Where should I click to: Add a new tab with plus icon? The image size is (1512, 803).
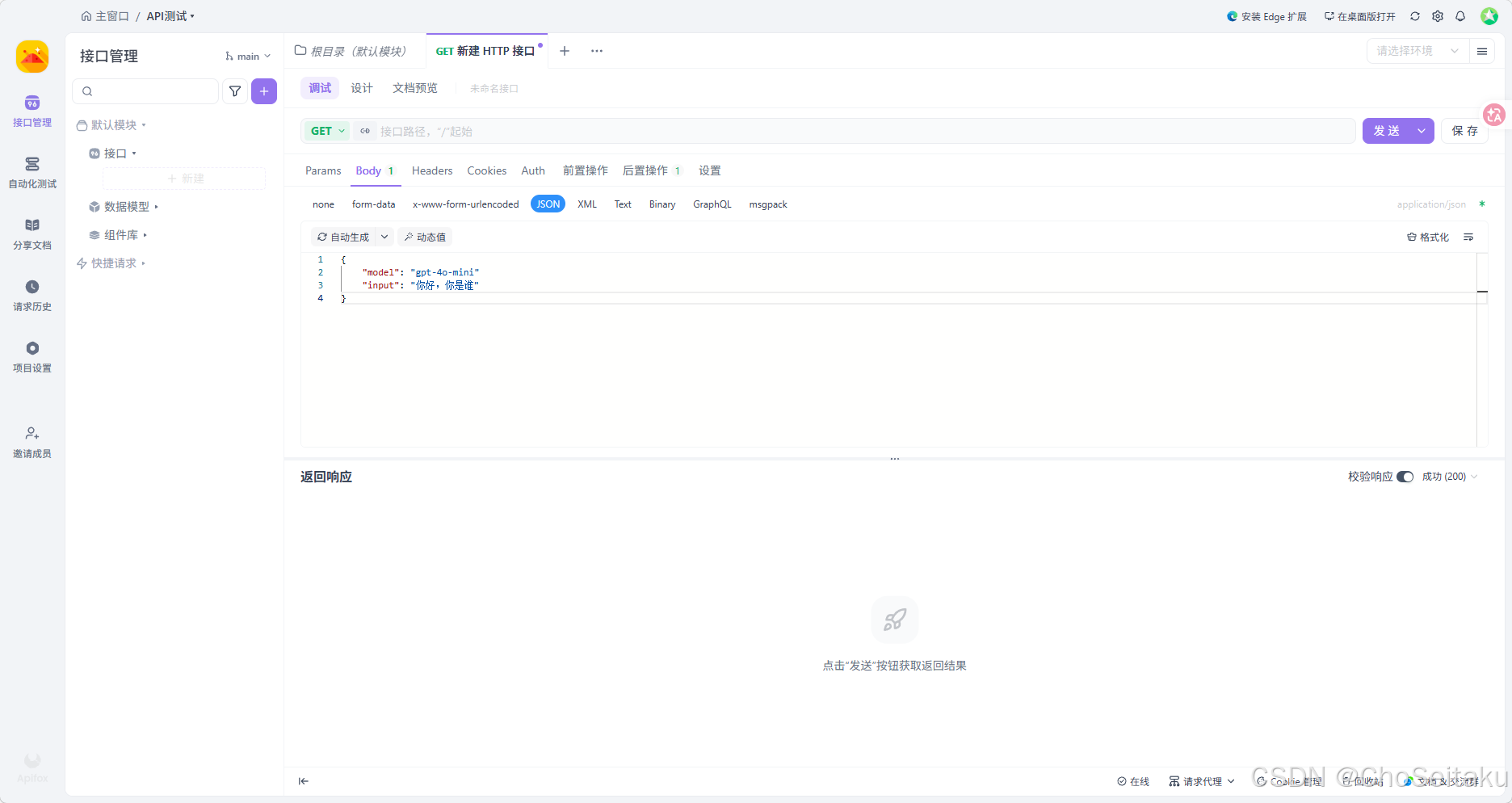pos(565,51)
